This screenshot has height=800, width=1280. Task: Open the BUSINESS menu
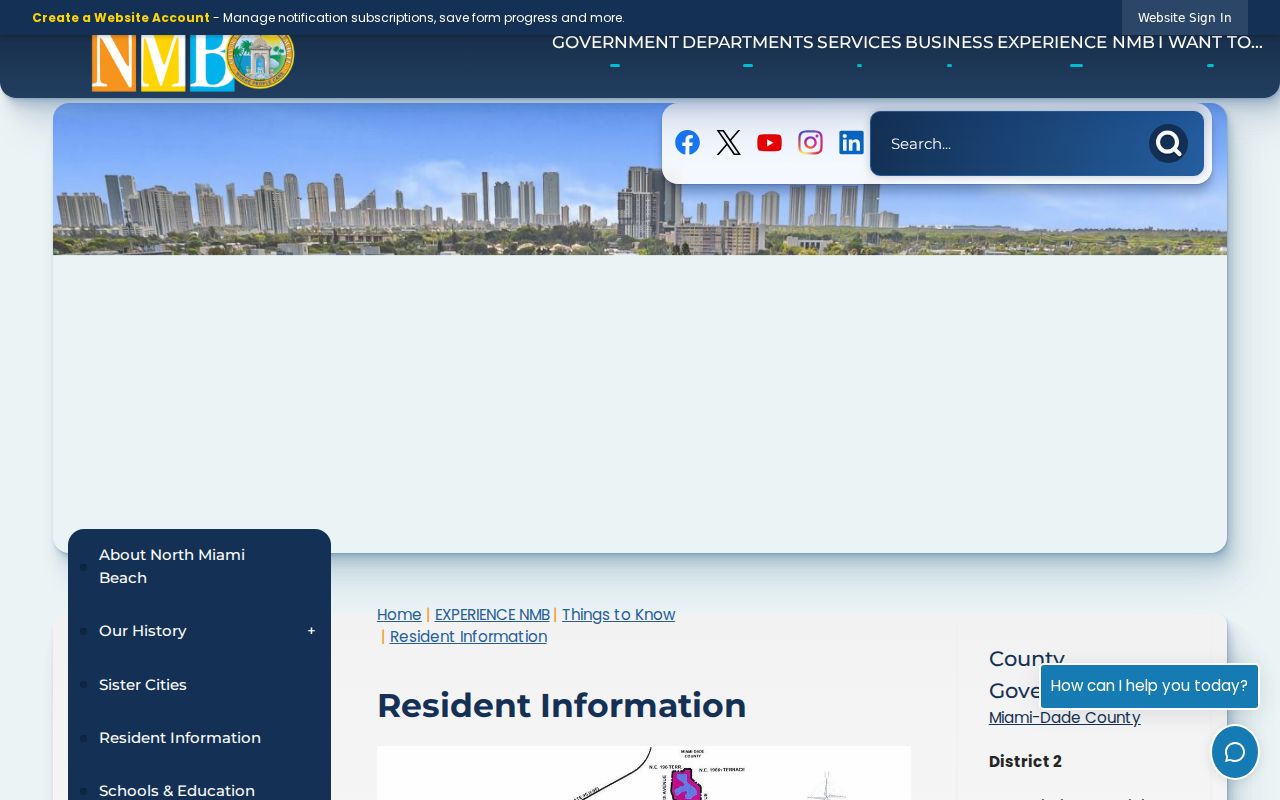(x=949, y=42)
